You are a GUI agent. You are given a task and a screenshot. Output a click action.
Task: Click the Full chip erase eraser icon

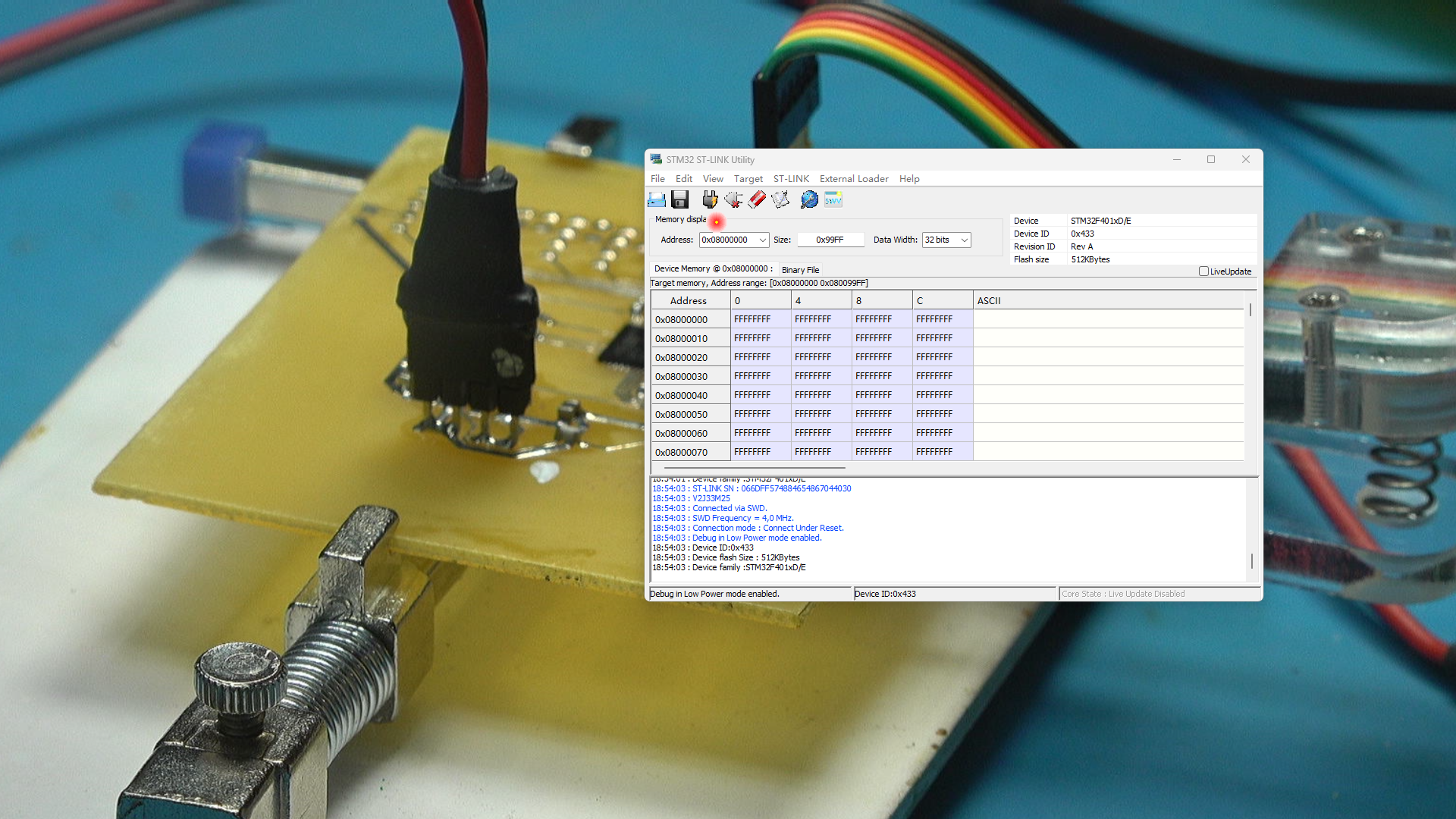(x=757, y=199)
